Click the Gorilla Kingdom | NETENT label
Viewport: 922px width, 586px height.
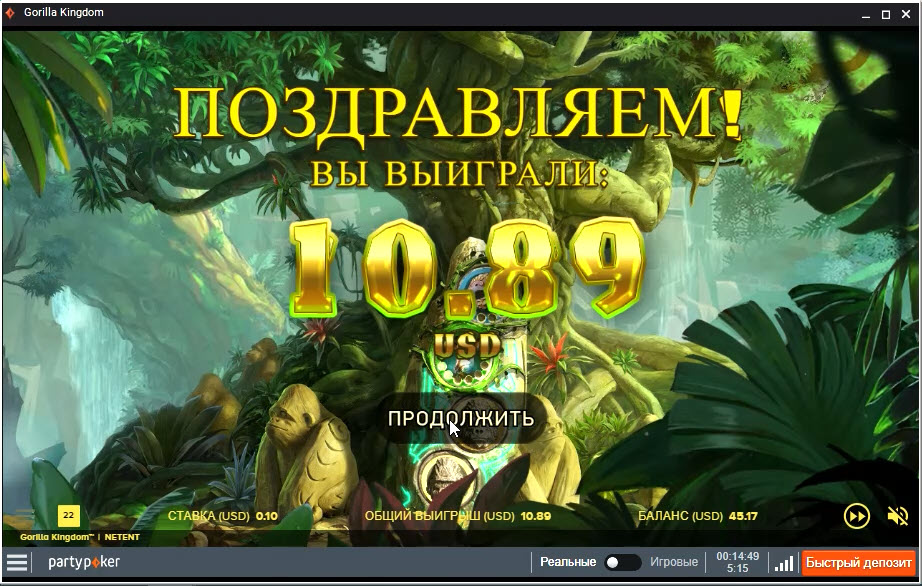point(80,537)
